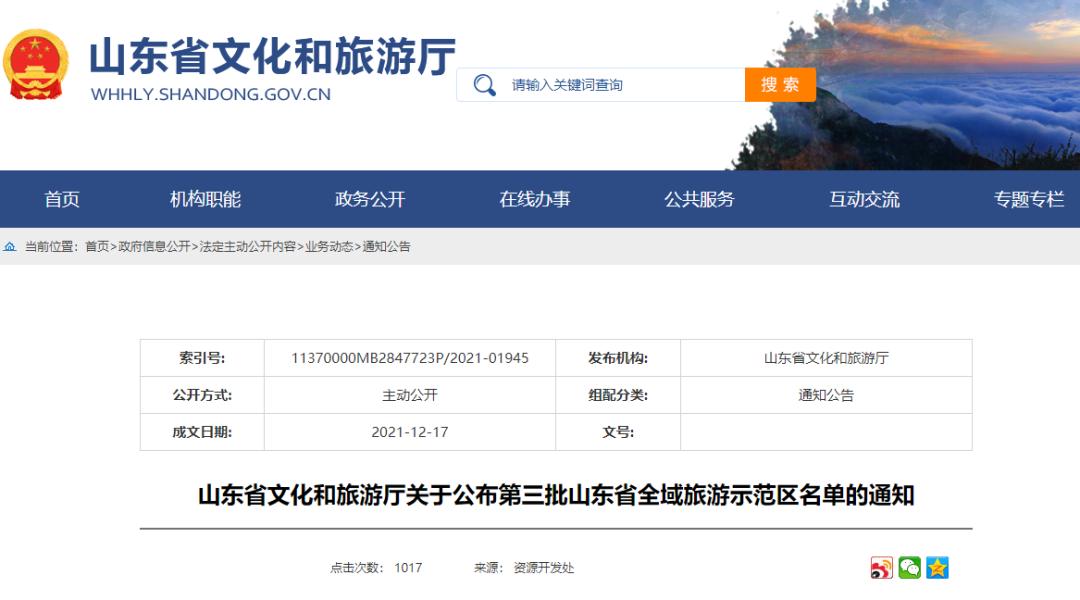Click the 发布机构 label cell
Screen dimensions: 1080x600
point(618,358)
